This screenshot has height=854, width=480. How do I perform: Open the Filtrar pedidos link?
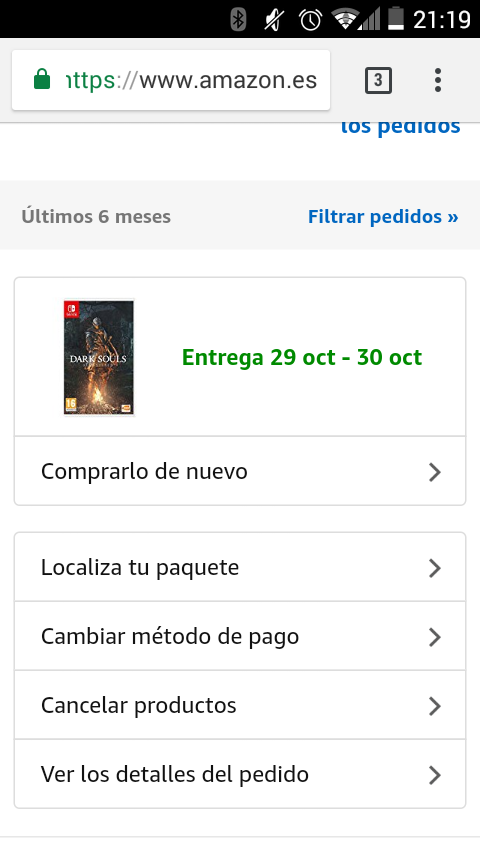(x=383, y=216)
